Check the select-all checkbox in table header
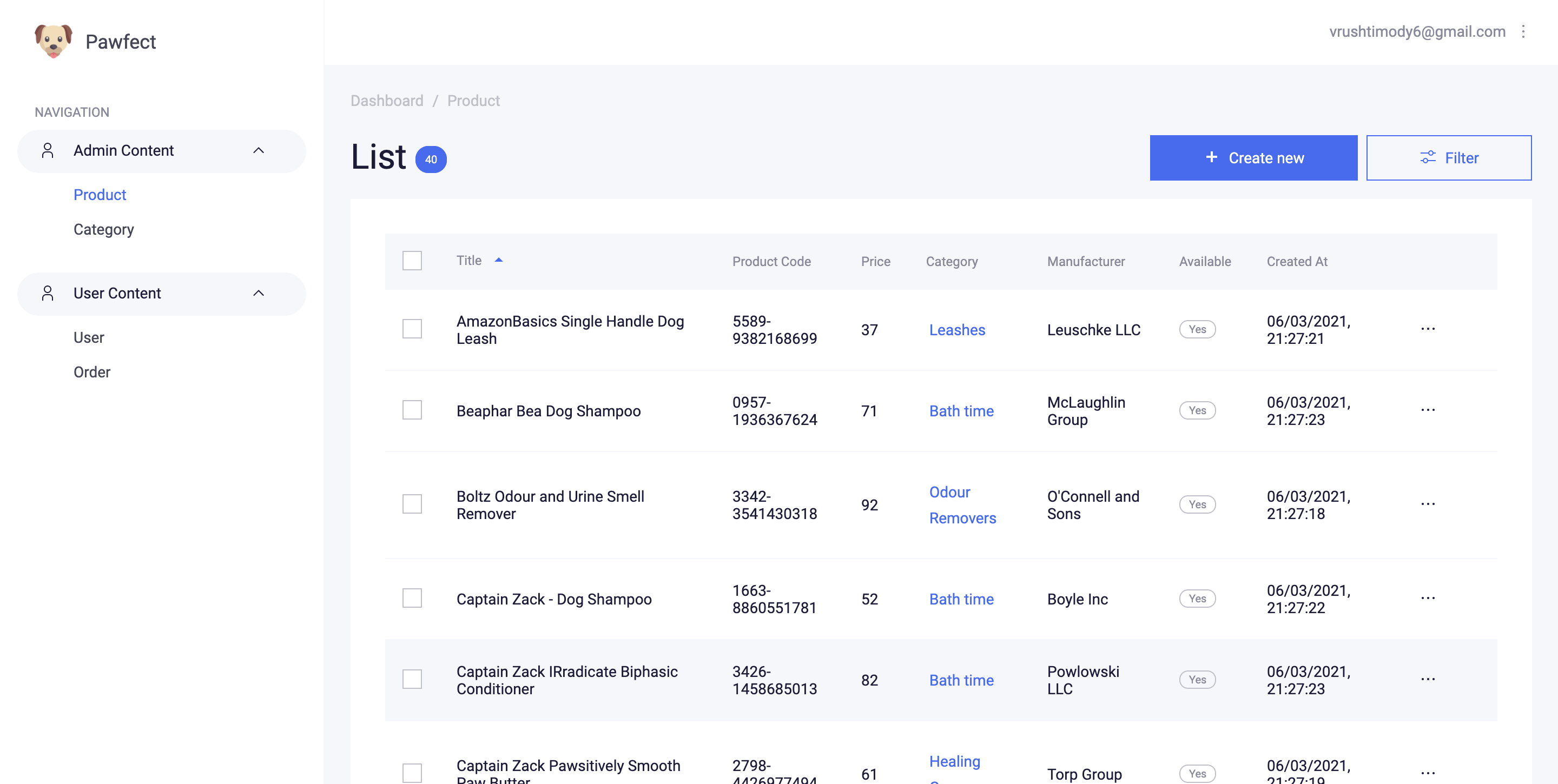Viewport: 1558px width, 784px height. (412, 261)
